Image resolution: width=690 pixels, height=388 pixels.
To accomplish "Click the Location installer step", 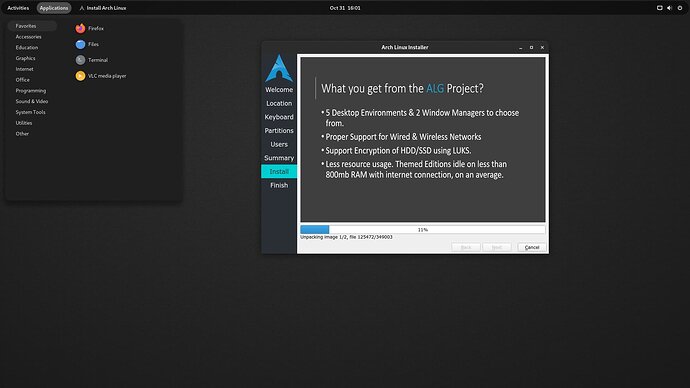I will coord(279,103).
